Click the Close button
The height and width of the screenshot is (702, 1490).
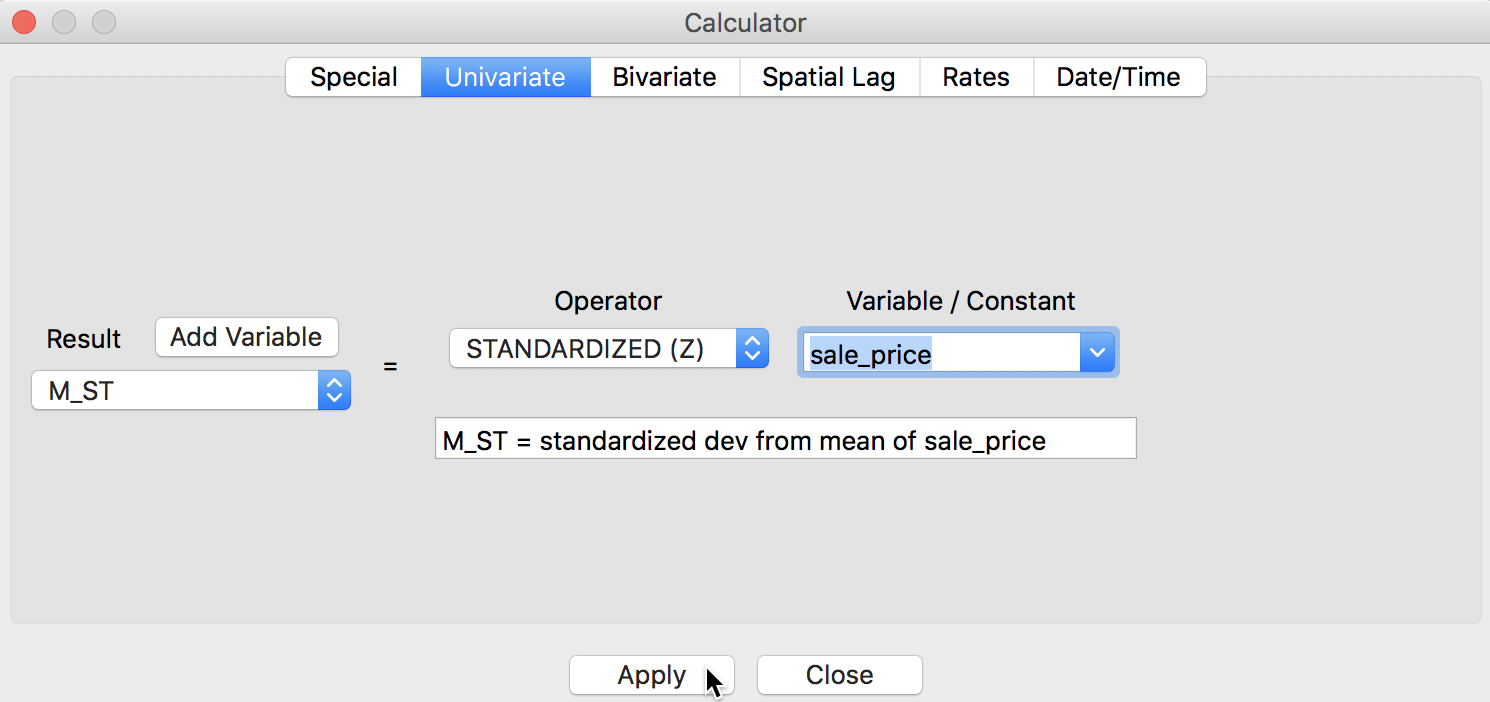tap(839, 675)
